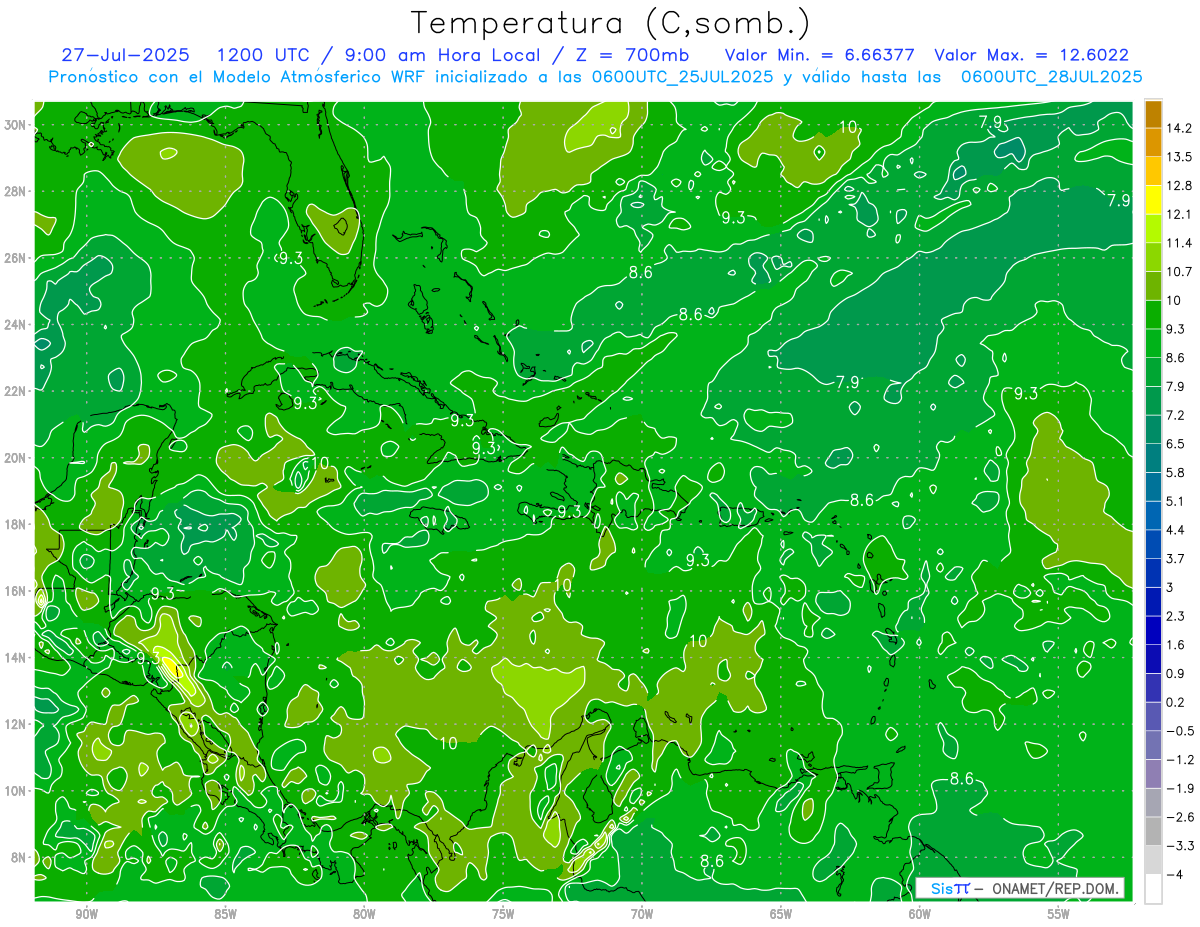Click the 20N latitude axis label
The width and height of the screenshot is (1200, 927).
point(15,458)
